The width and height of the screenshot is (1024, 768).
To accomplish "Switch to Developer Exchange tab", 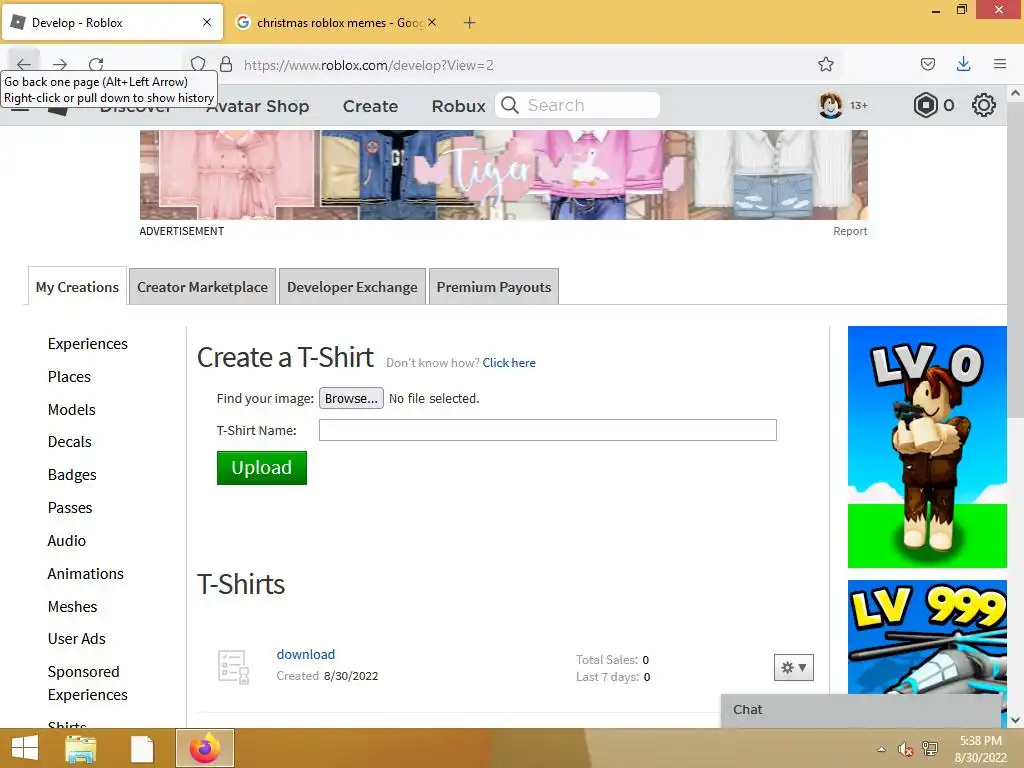I will point(352,287).
